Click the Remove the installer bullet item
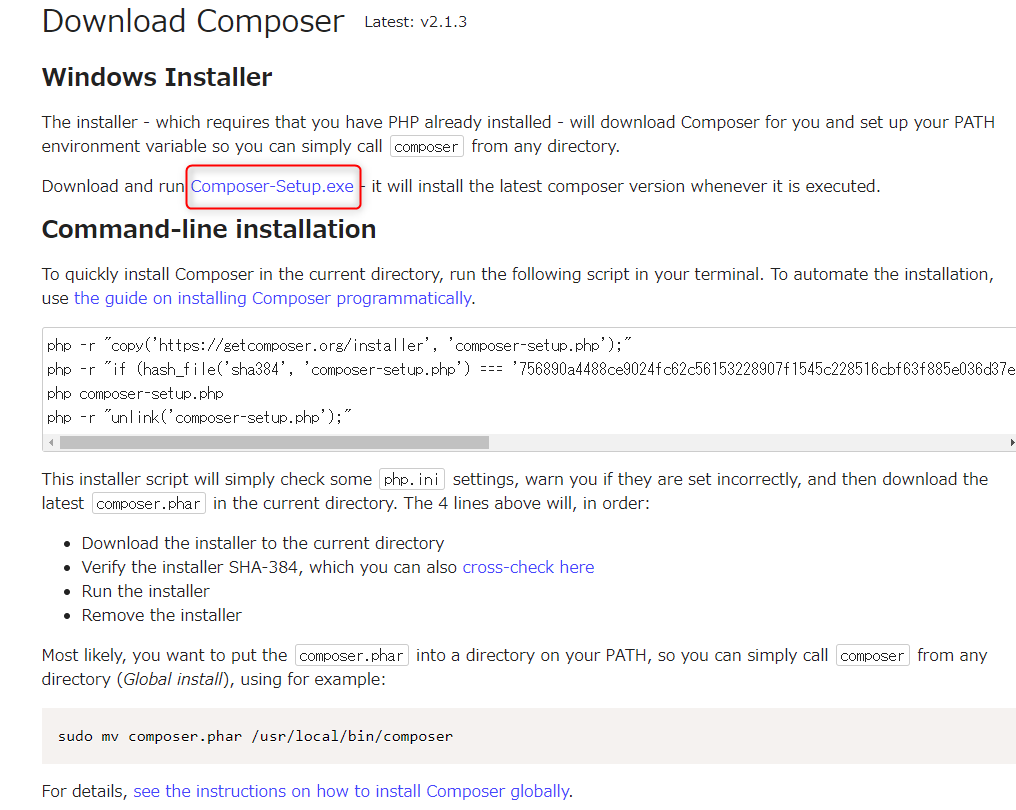This screenshot has height=810, width=1016. 161,616
